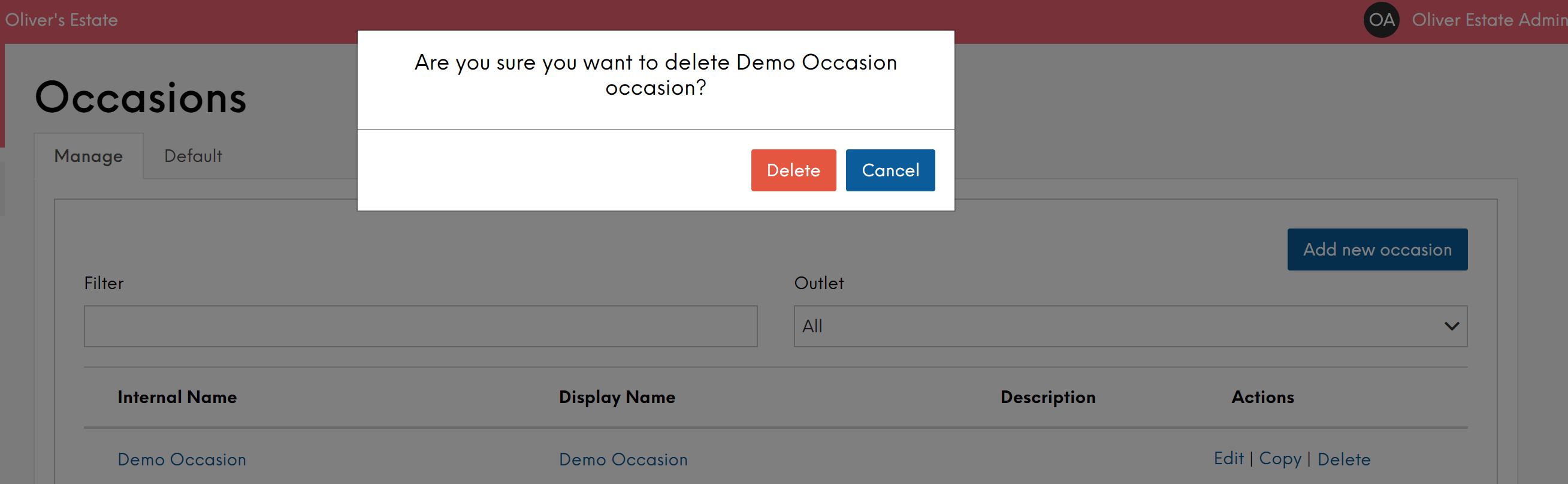
Task: Copy the Demo Occasion row
Action: point(1279,459)
